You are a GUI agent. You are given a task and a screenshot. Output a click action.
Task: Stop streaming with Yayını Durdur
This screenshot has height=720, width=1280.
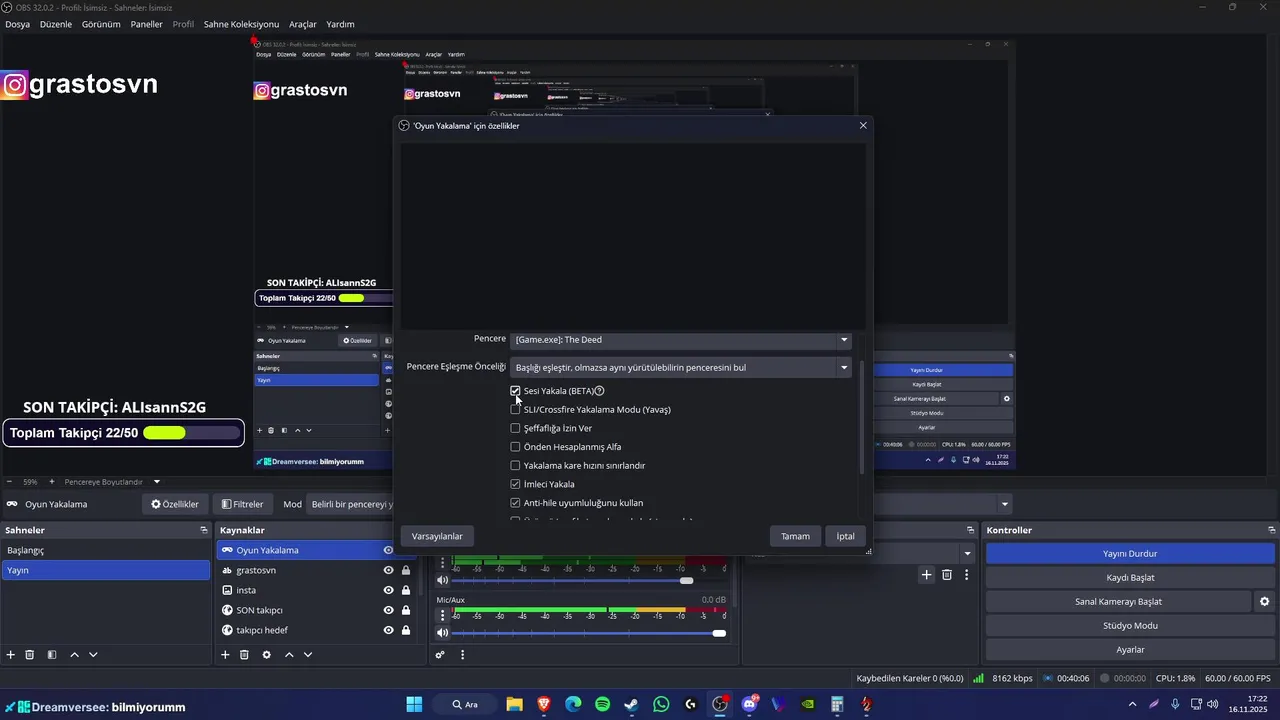(x=1130, y=553)
